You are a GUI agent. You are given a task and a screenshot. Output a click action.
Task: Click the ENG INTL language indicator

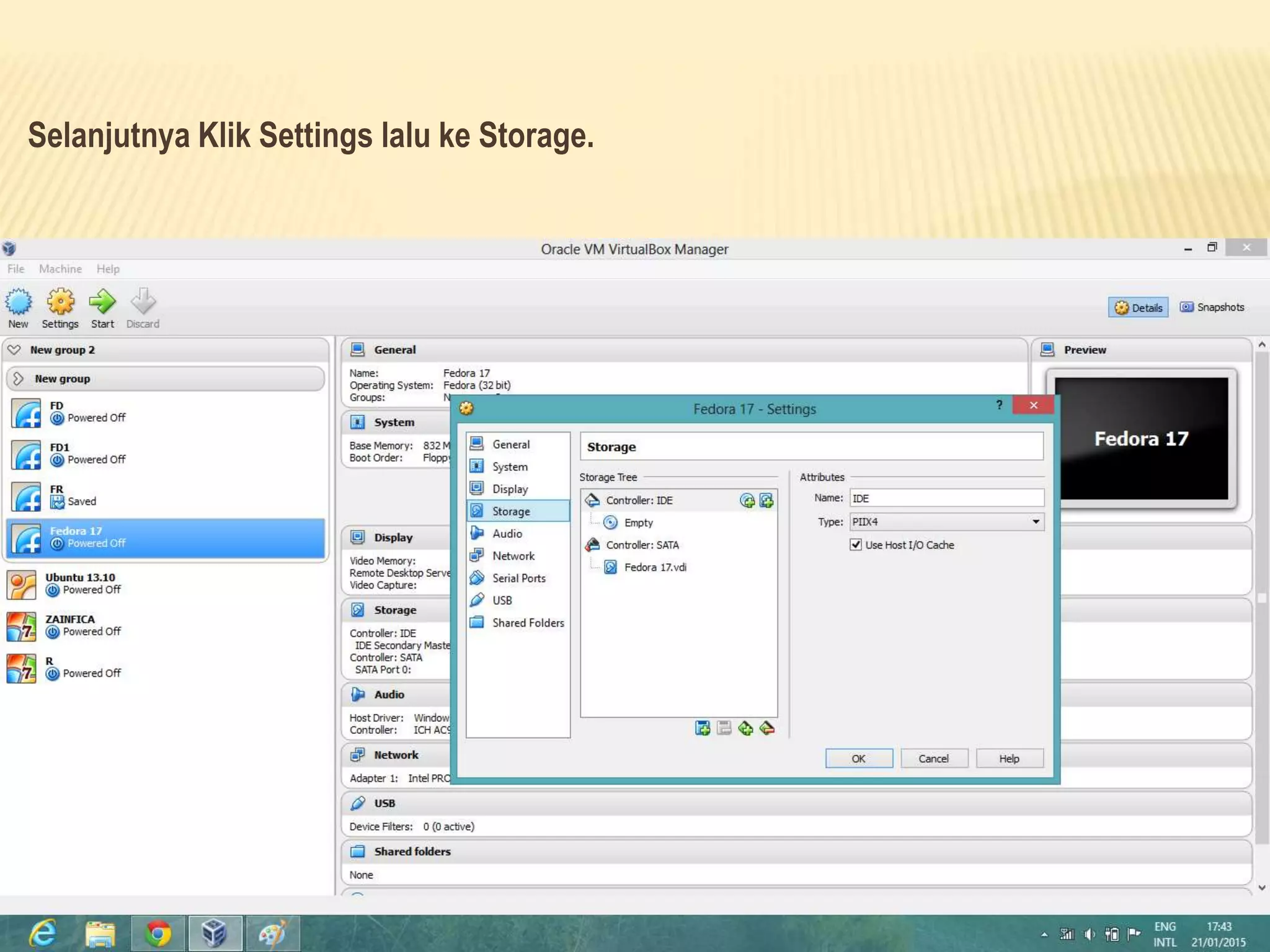1165,934
